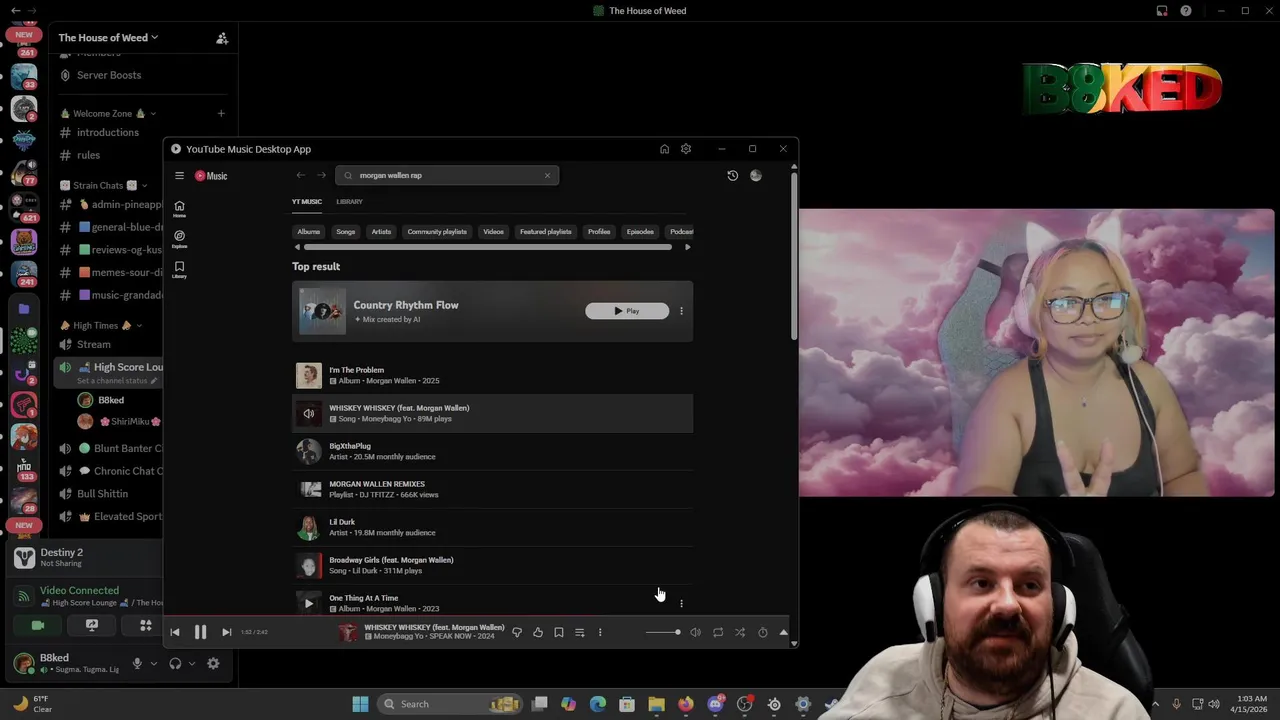Open Library in YouTube Music sidebar
This screenshot has height=720, width=1280.
pyautogui.click(x=179, y=269)
